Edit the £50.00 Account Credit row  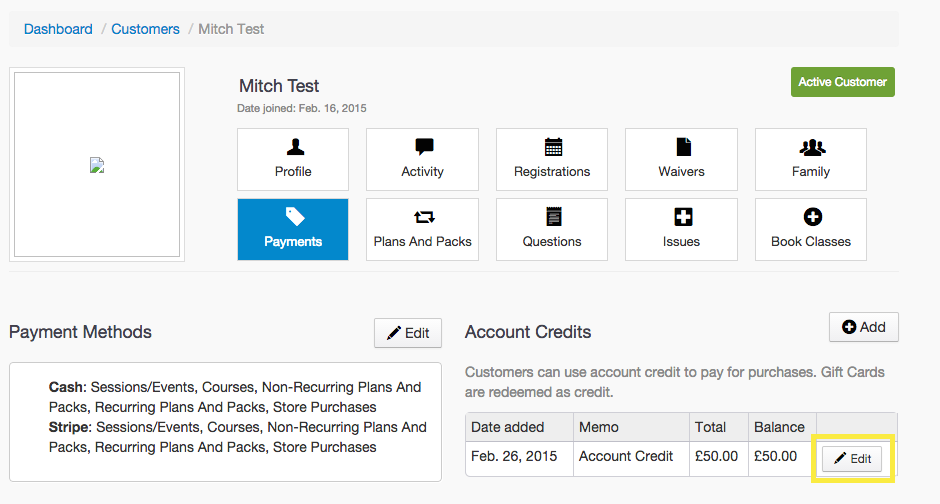tap(852, 458)
